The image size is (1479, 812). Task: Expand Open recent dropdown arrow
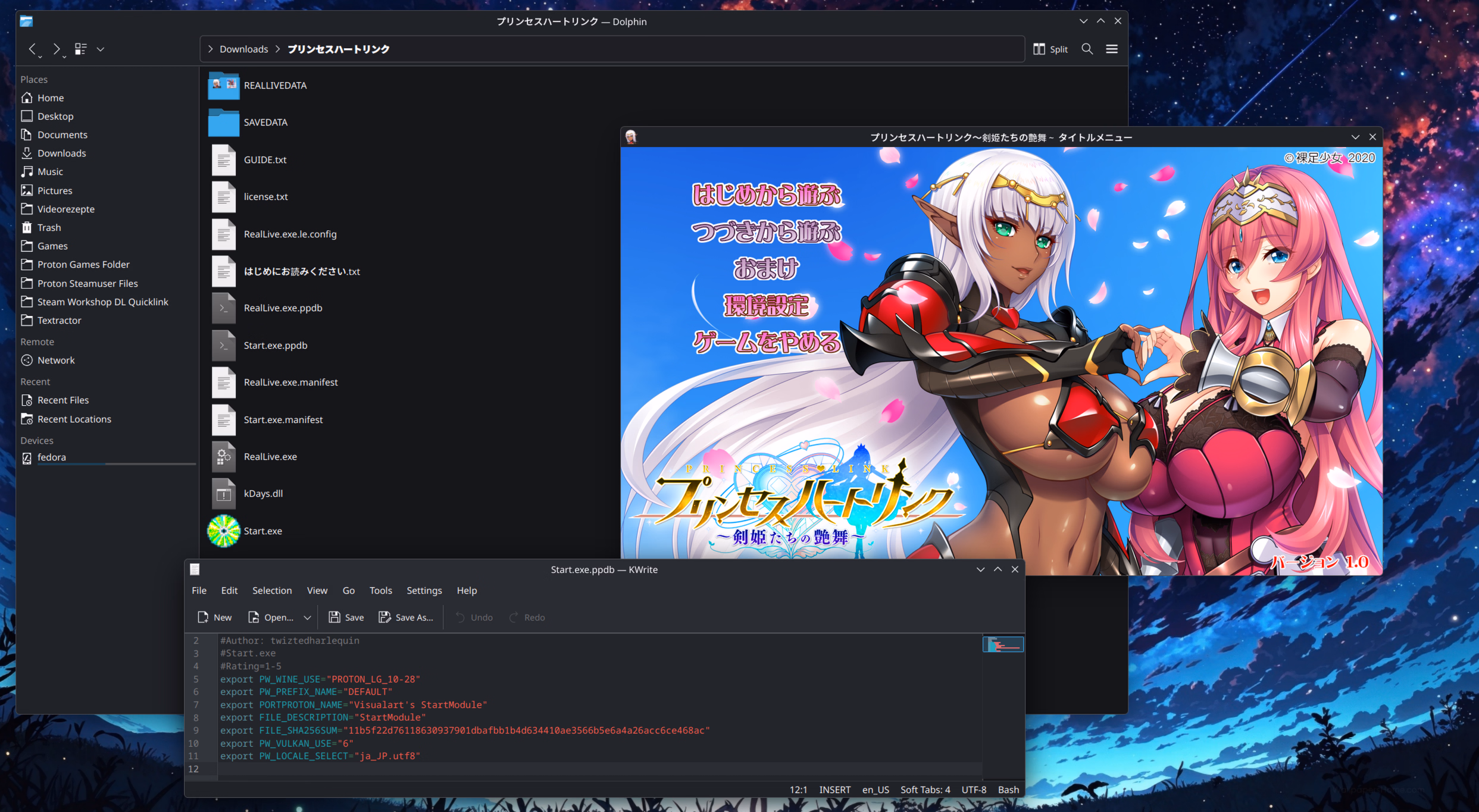(x=307, y=617)
